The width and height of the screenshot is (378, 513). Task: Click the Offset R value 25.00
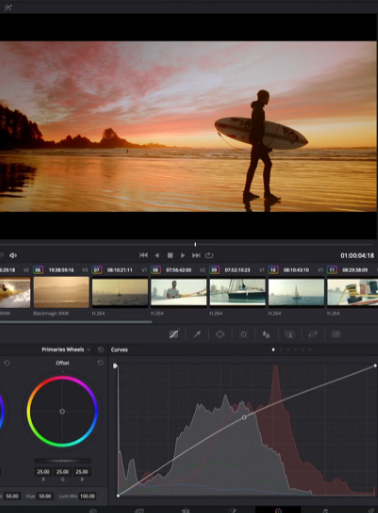pyautogui.click(x=43, y=472)
